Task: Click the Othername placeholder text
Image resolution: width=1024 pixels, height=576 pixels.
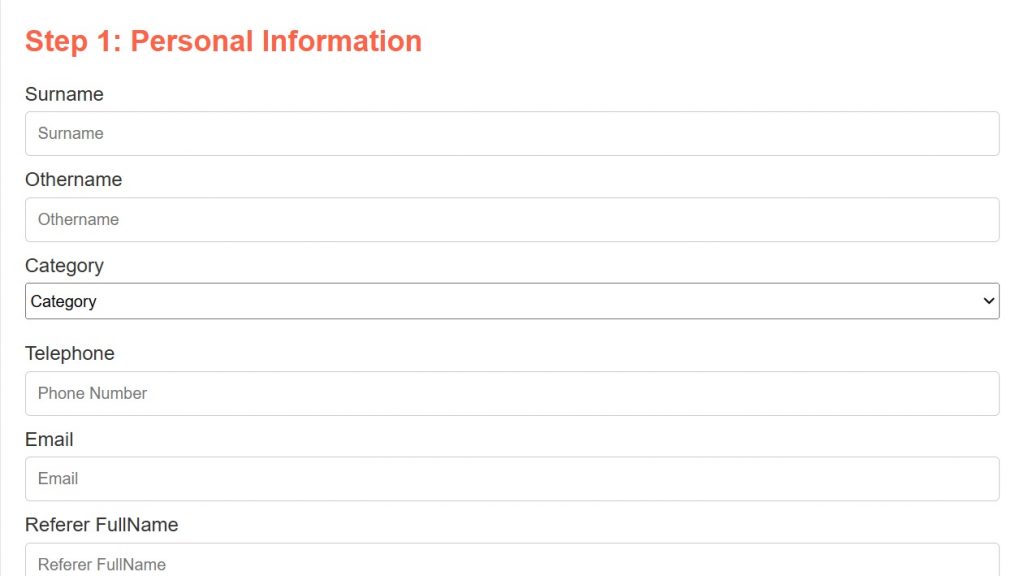Action: click(x=78, y=219)
